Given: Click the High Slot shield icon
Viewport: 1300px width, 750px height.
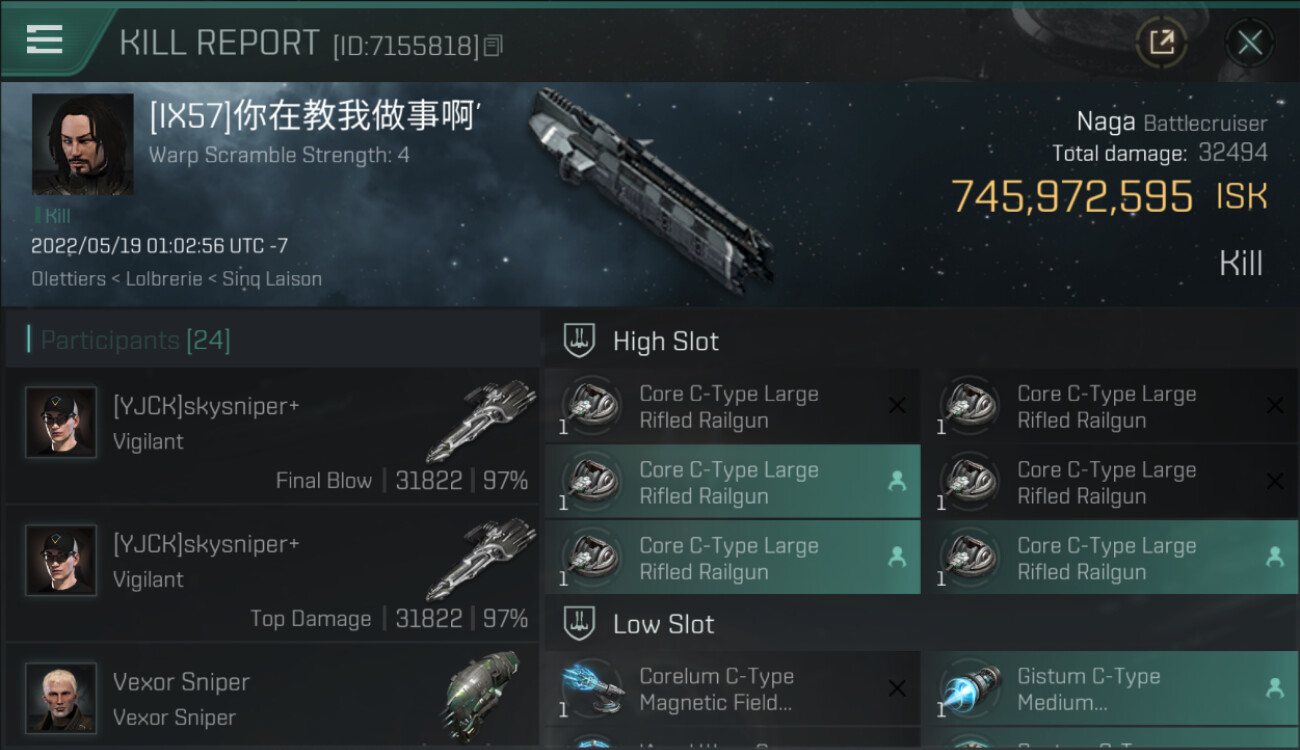Looking at the screenshot, I should [x=580, y=341].
